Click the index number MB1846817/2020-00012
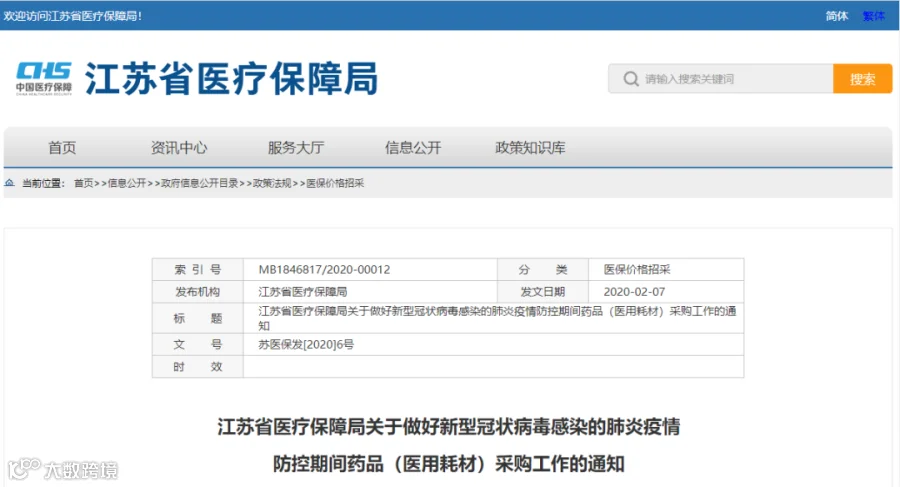 (324, 269)
